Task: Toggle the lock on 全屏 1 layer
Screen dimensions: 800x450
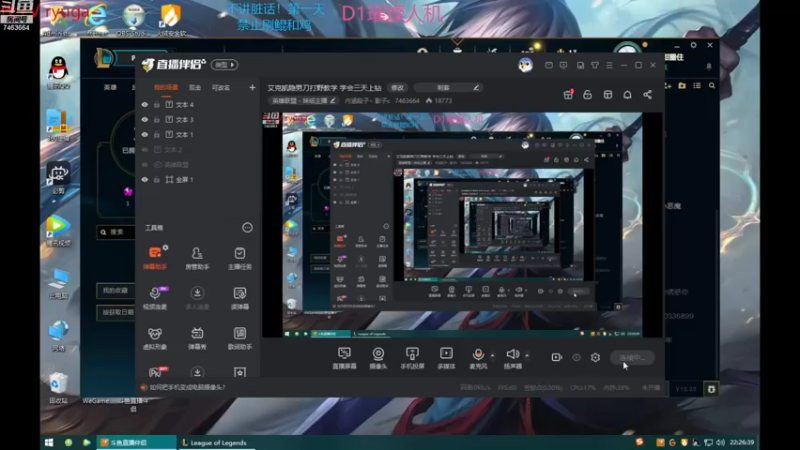Action: pyautogui.click(x=157, y=180)
